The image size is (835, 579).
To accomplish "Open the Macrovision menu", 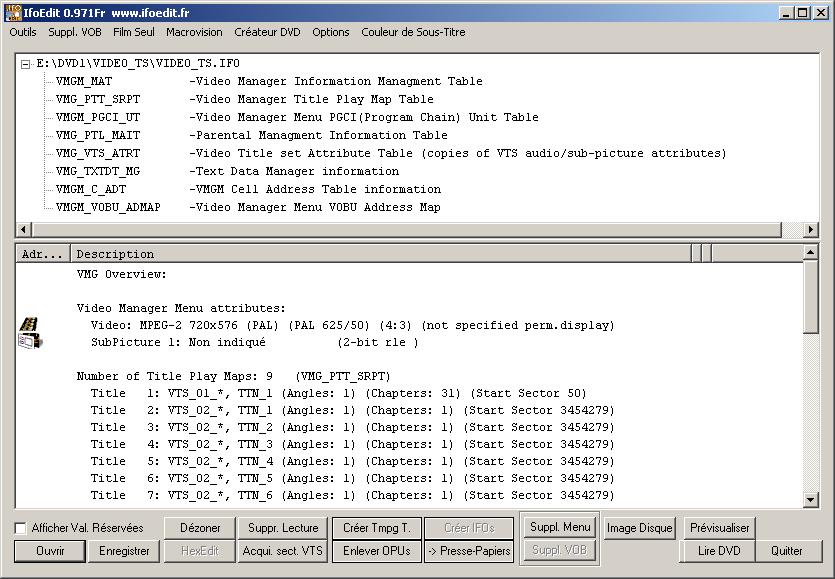I will coord(194,32).
